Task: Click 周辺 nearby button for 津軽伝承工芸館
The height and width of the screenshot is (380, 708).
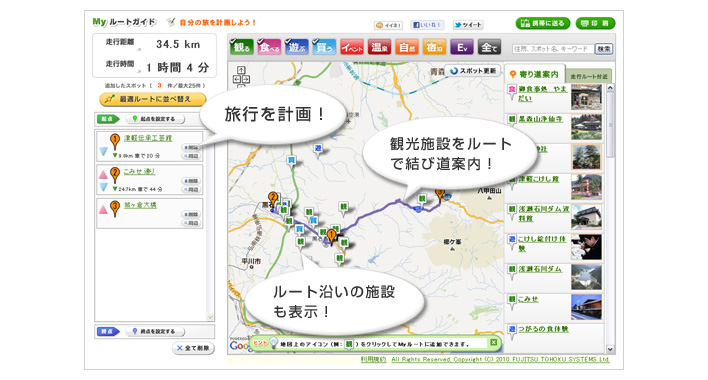Action: pos(191,156)
